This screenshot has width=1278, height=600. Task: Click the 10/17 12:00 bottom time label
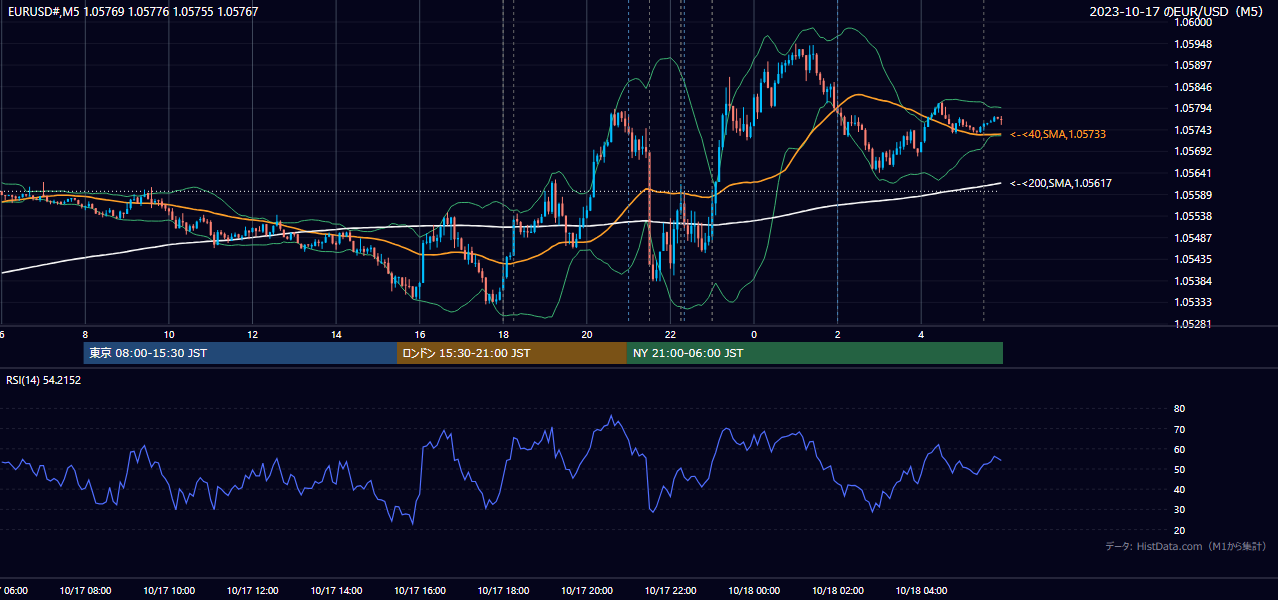pyautogui.click(x=253, y=591)
